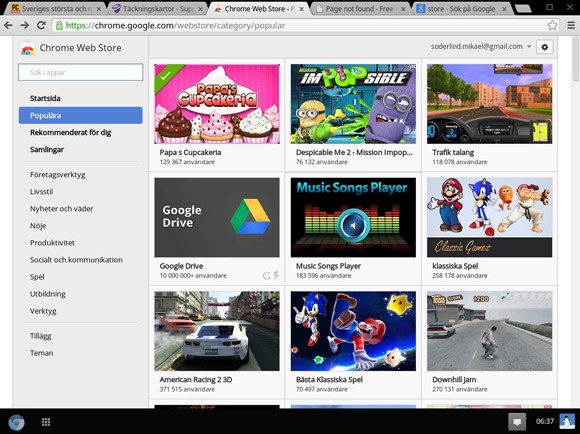580x434 pixels.
Task: Open the Trafik talang thumbnail
Action: [489, 104]
